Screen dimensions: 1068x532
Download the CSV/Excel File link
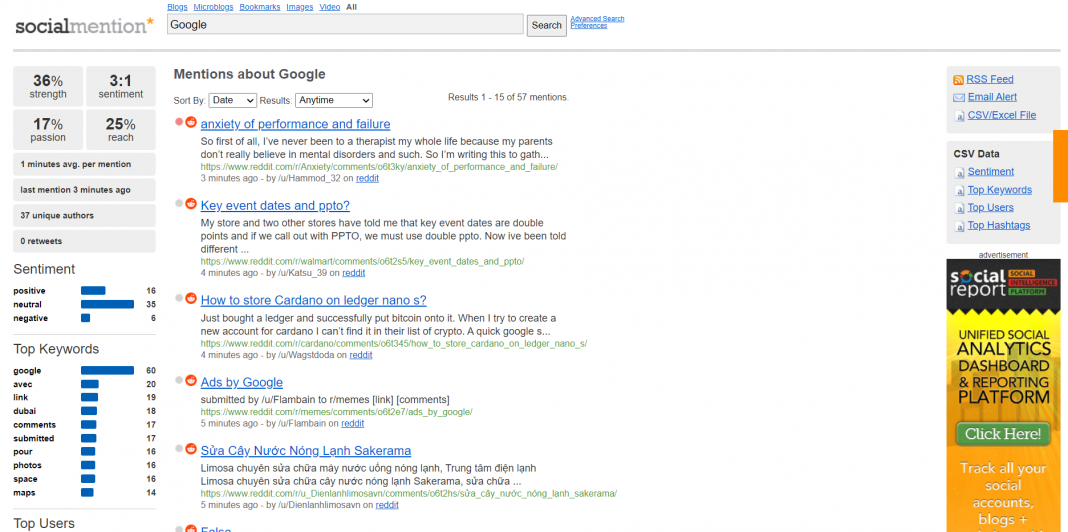[x=1002, y=116]
